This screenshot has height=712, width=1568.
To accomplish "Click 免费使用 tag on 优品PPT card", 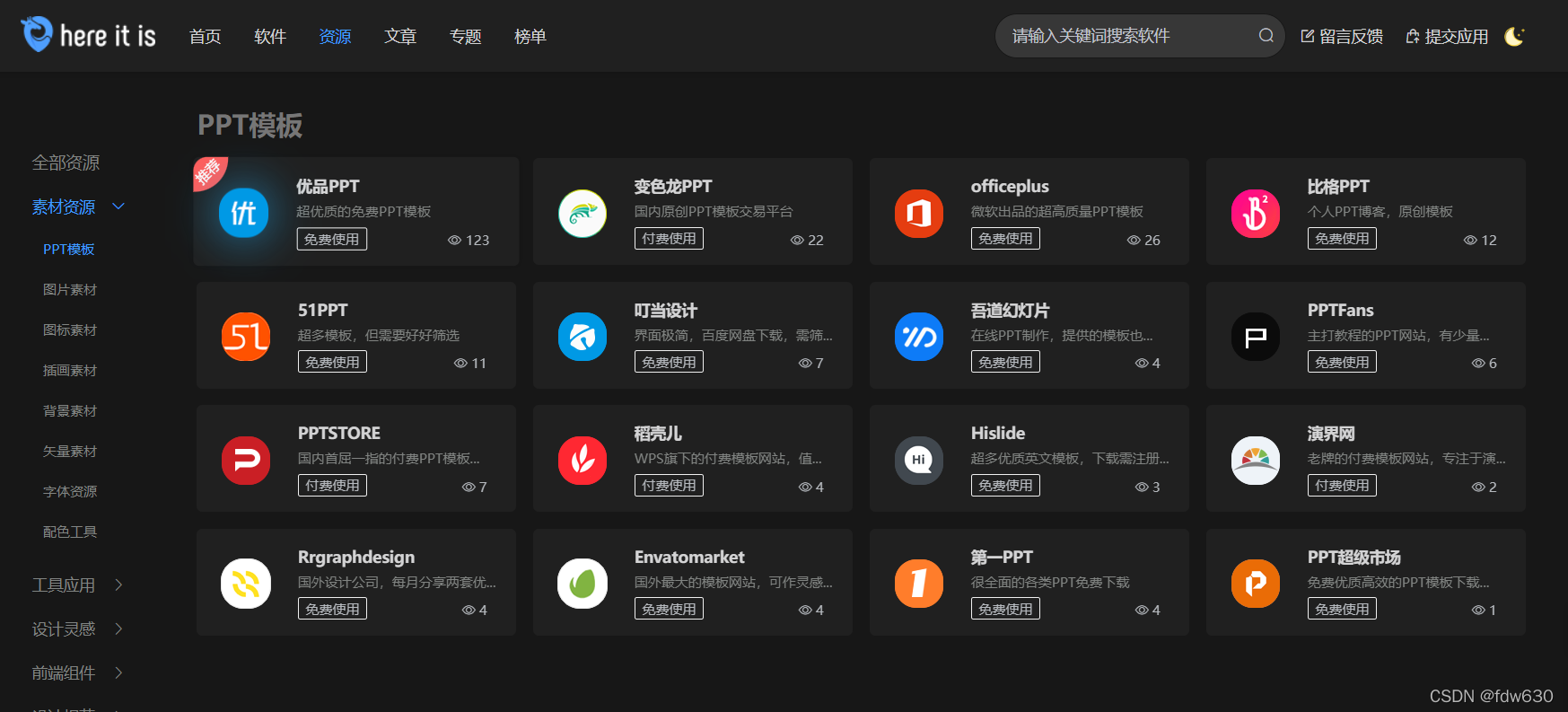I will pos(332,240).
